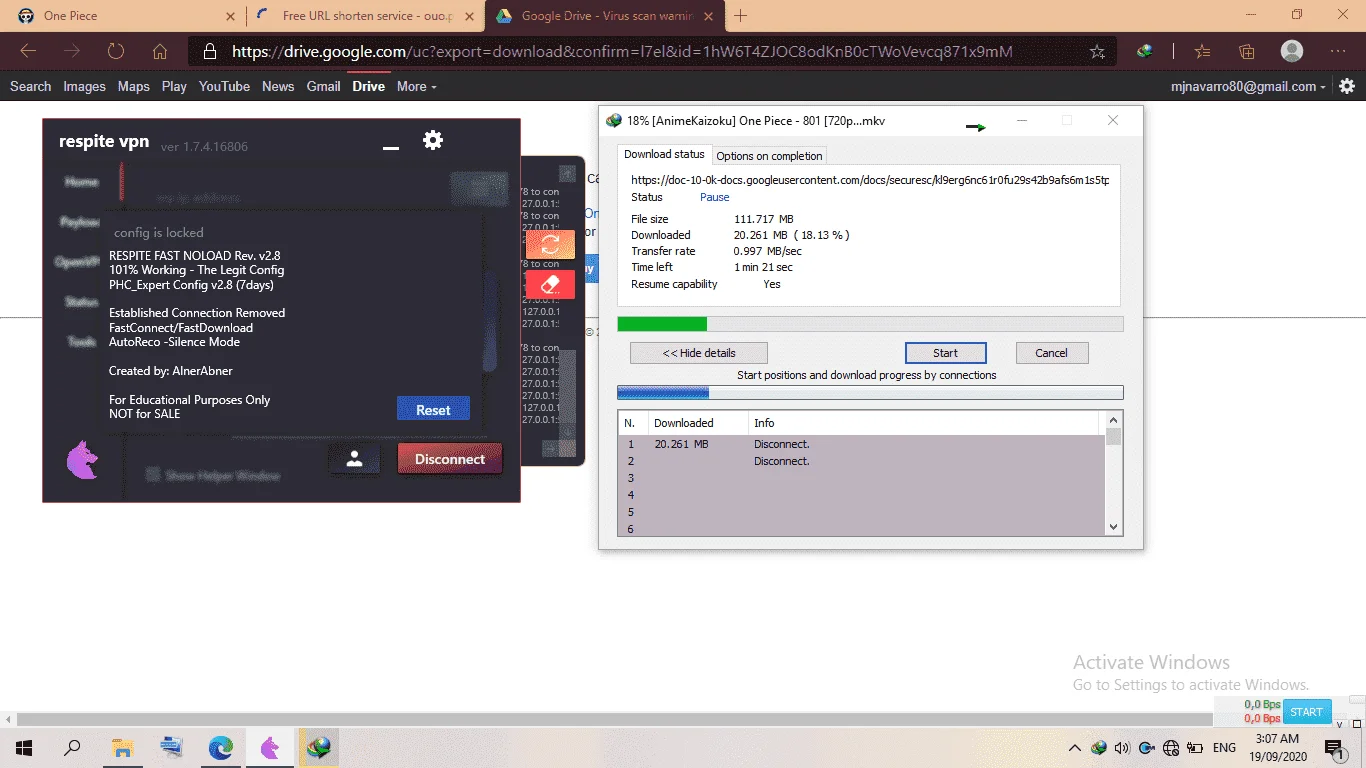Open IDM extension icon in browser toolbar
Screen dimensions: 1366x768
click(x=1146, y=51)
